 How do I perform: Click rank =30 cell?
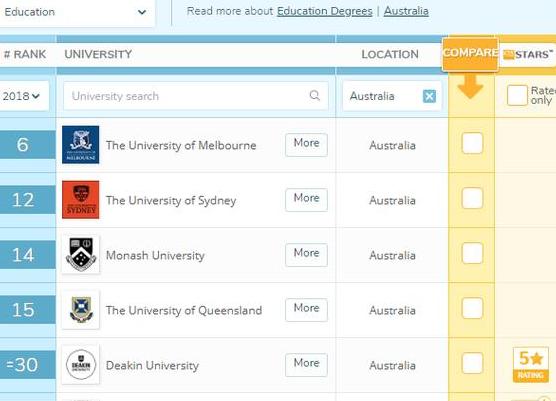pos(28,364)
